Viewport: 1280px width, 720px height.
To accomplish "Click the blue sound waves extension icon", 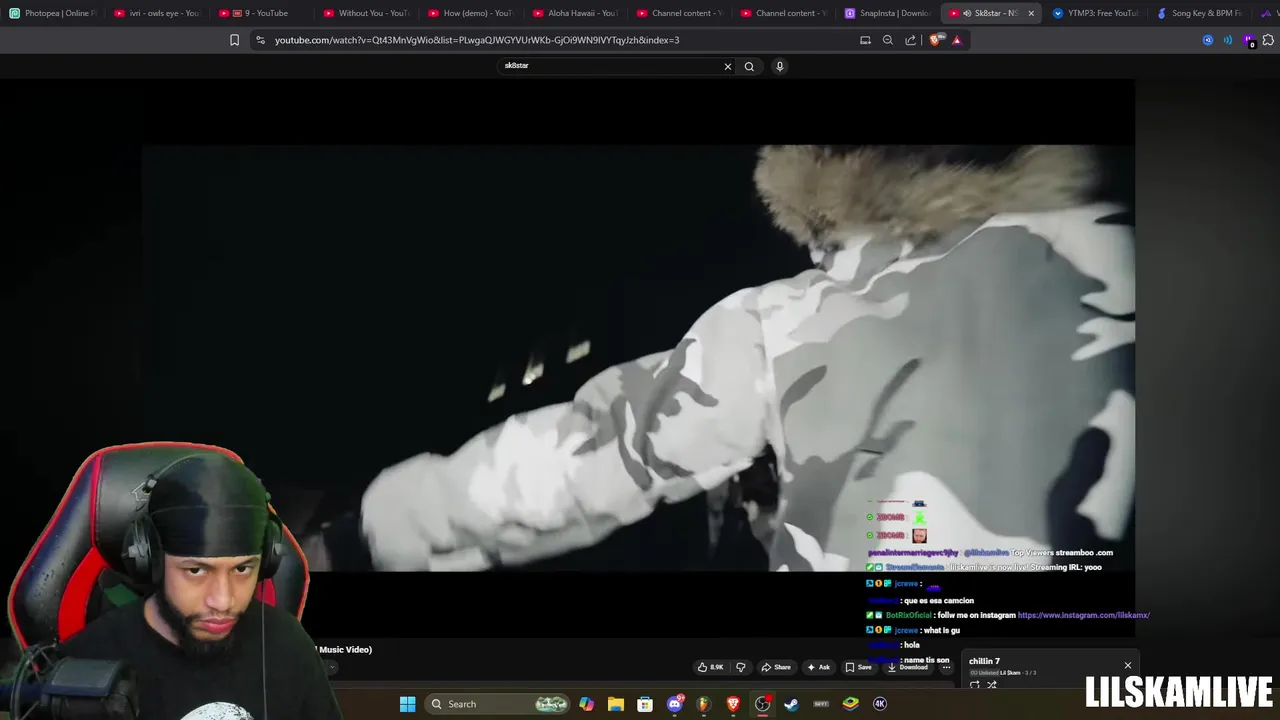I will pyautogui.click(x=1228, y=40).
